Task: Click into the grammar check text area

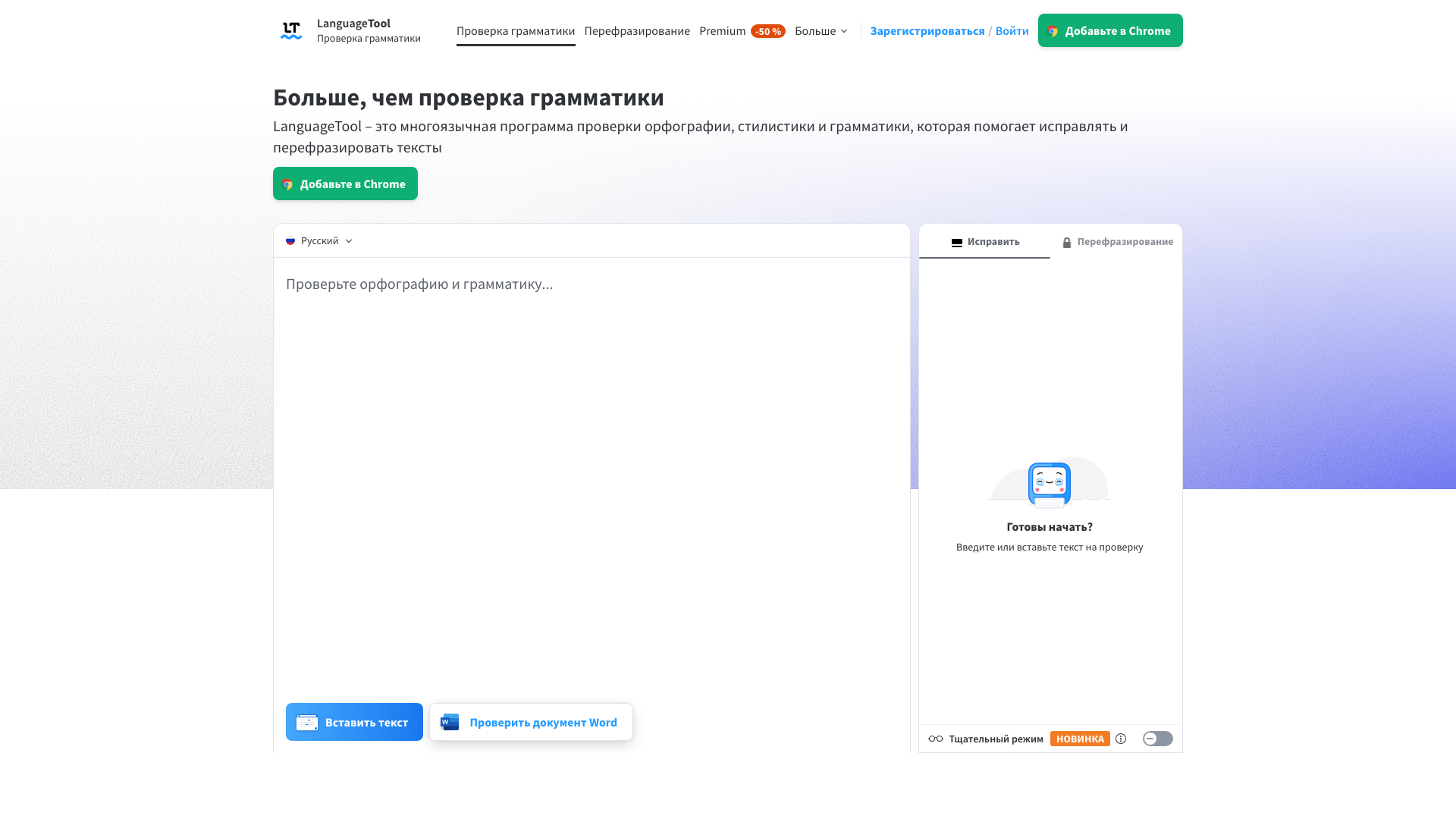Action: [591, 478]
